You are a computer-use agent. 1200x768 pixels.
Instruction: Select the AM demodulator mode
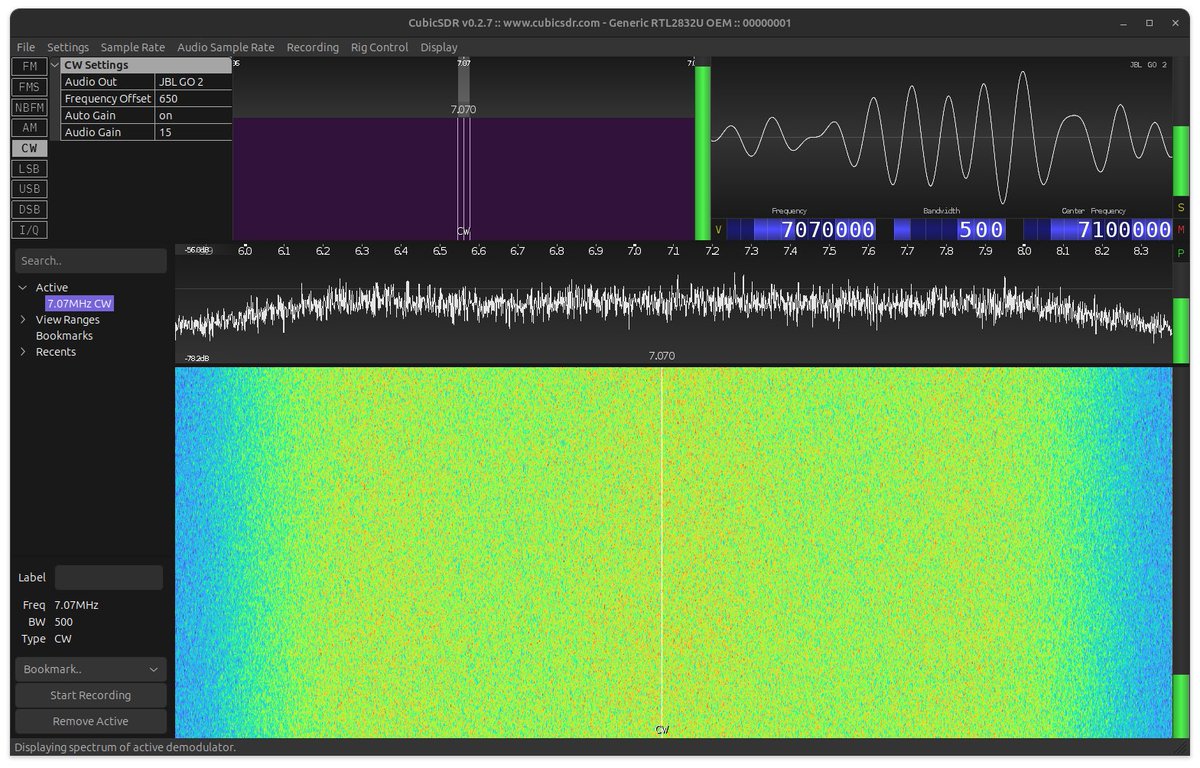(x=29, y=127)
